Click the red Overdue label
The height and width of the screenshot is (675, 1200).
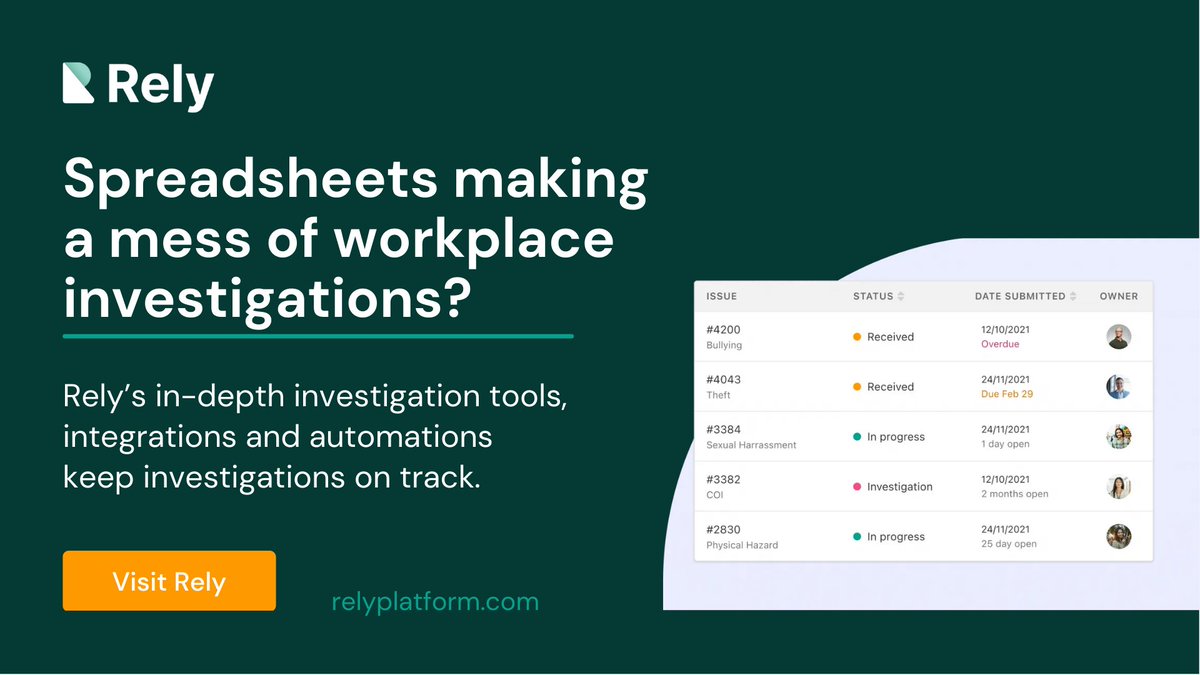(1000, 344)
